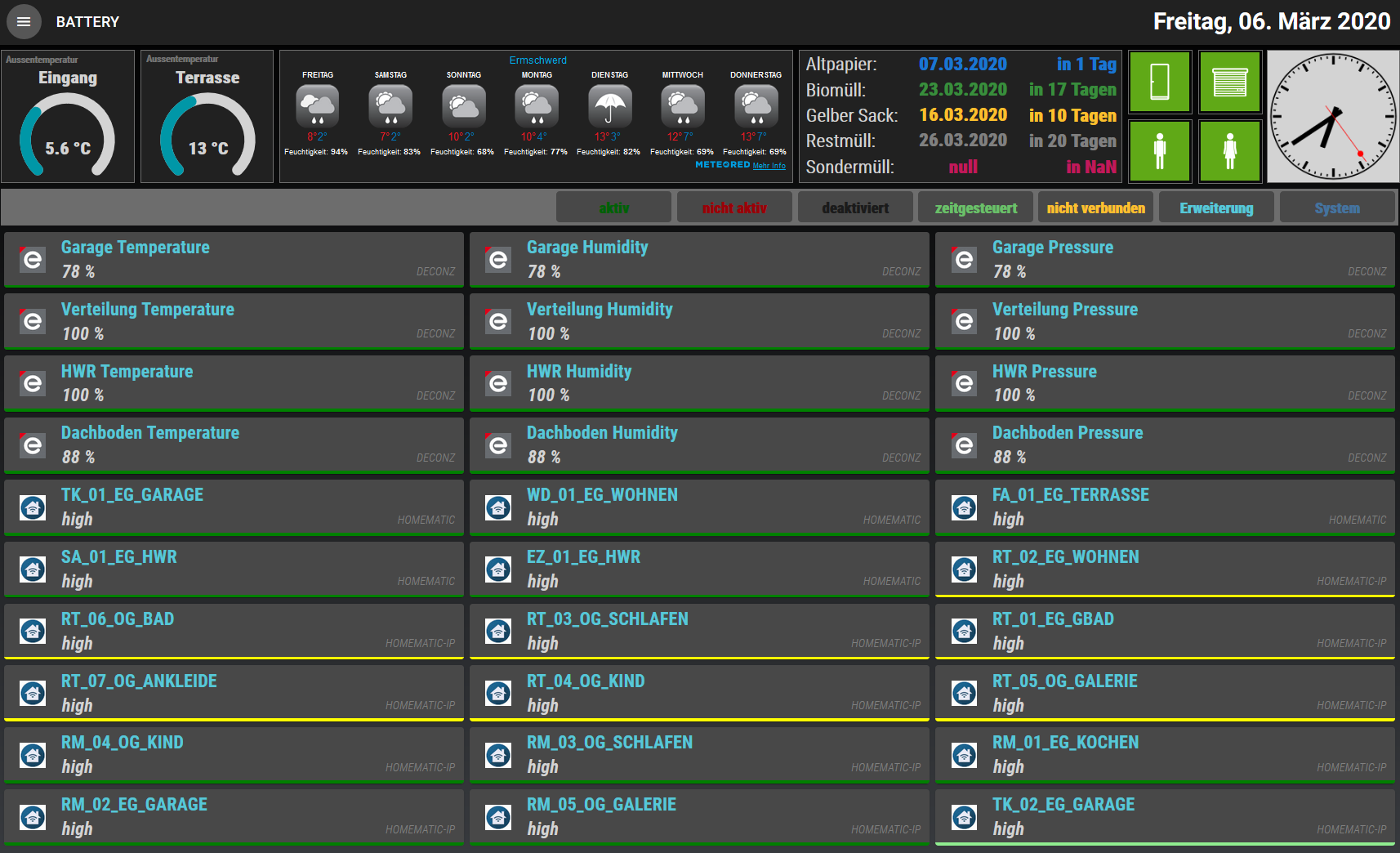Click the Samstag weather forecast icon
This screenshot has width=1400, height=853.
pos(390,106)
